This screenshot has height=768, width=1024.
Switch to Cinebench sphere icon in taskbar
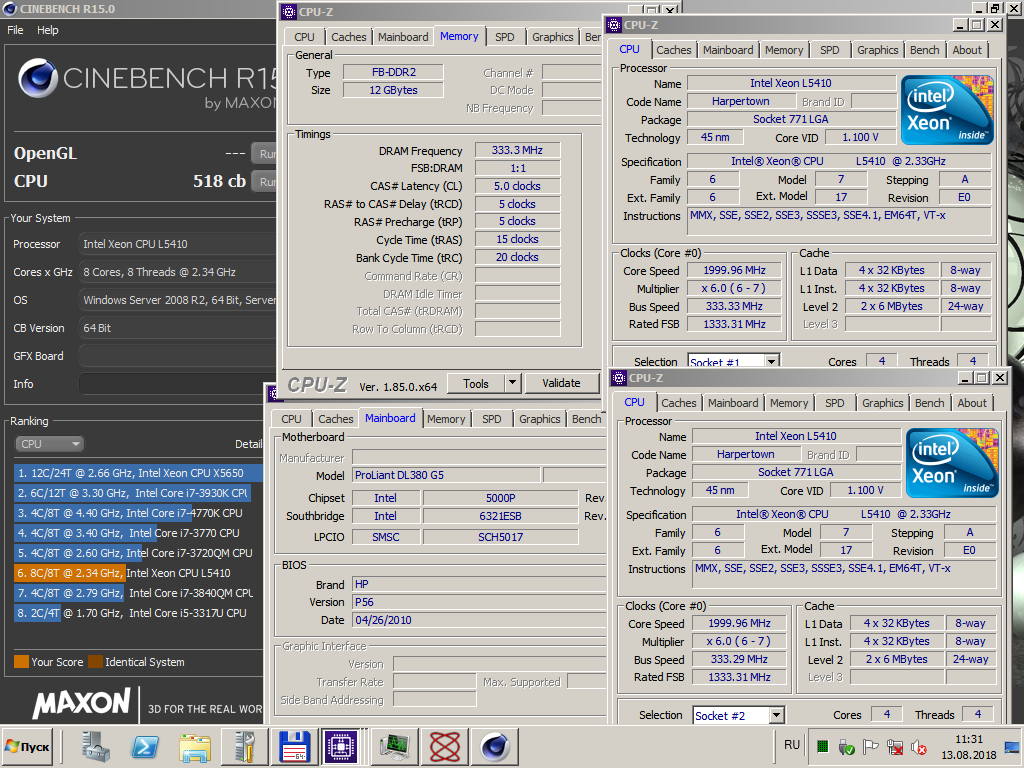click(494, 746)
